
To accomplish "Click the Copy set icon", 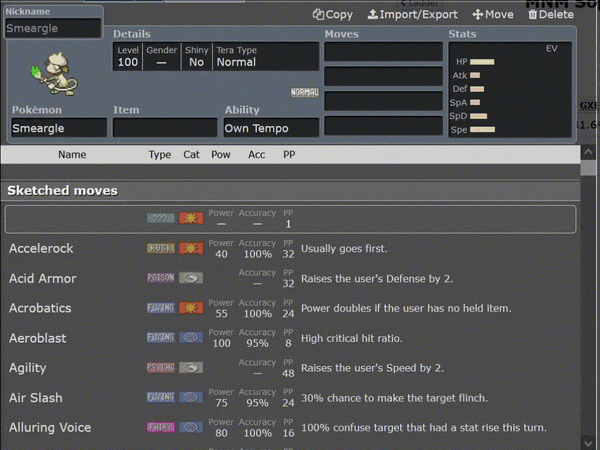I will pyautogui.click(x=318, y=15).
